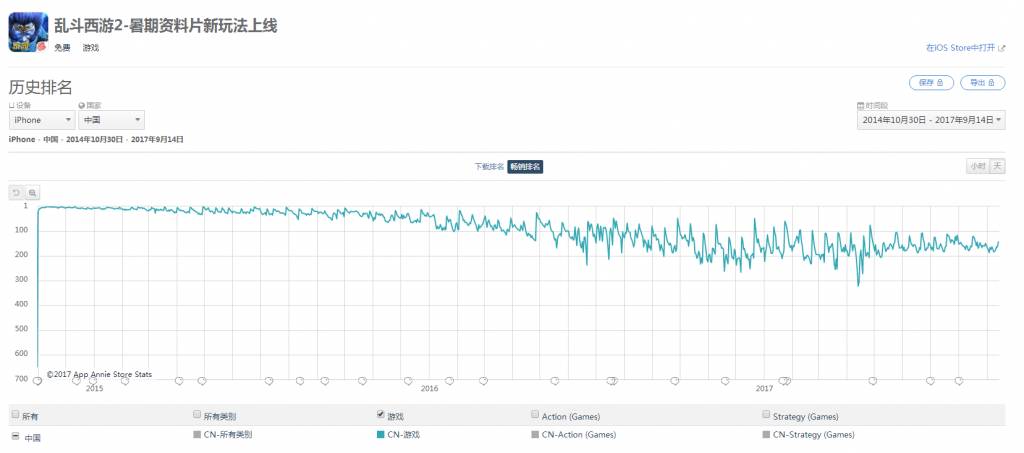Click the teal CN-游戏 legend color swatch
Image resolution: width=1024 pixels, height=453 pixels.
[380, 435]
